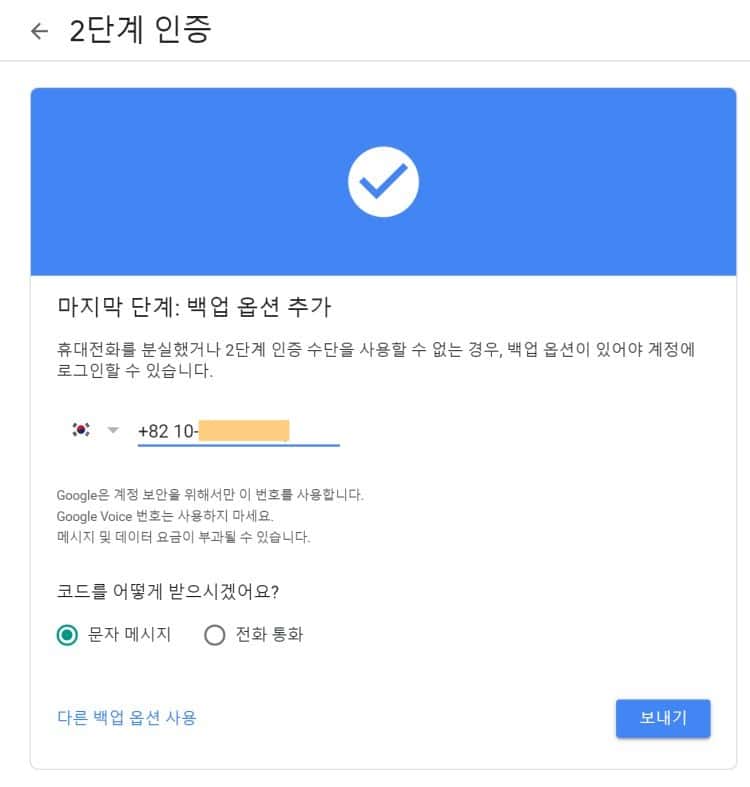The image size is (750, 787).
Task: Click the 코드를 어떻게 받으시겠어요? question text
Action: (x=168, y=589)
